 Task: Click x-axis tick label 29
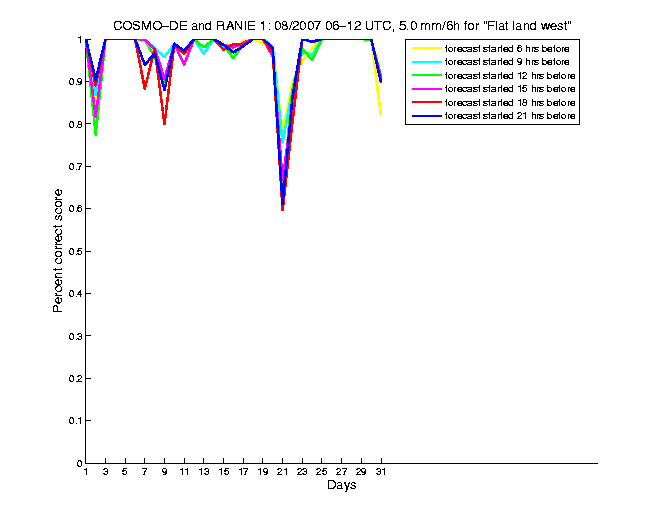[361, 472]
